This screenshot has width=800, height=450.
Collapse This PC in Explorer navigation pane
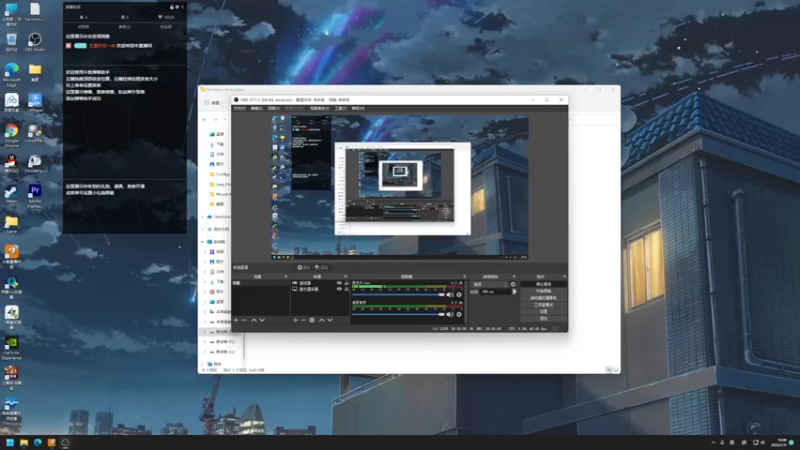coord(203,241)
